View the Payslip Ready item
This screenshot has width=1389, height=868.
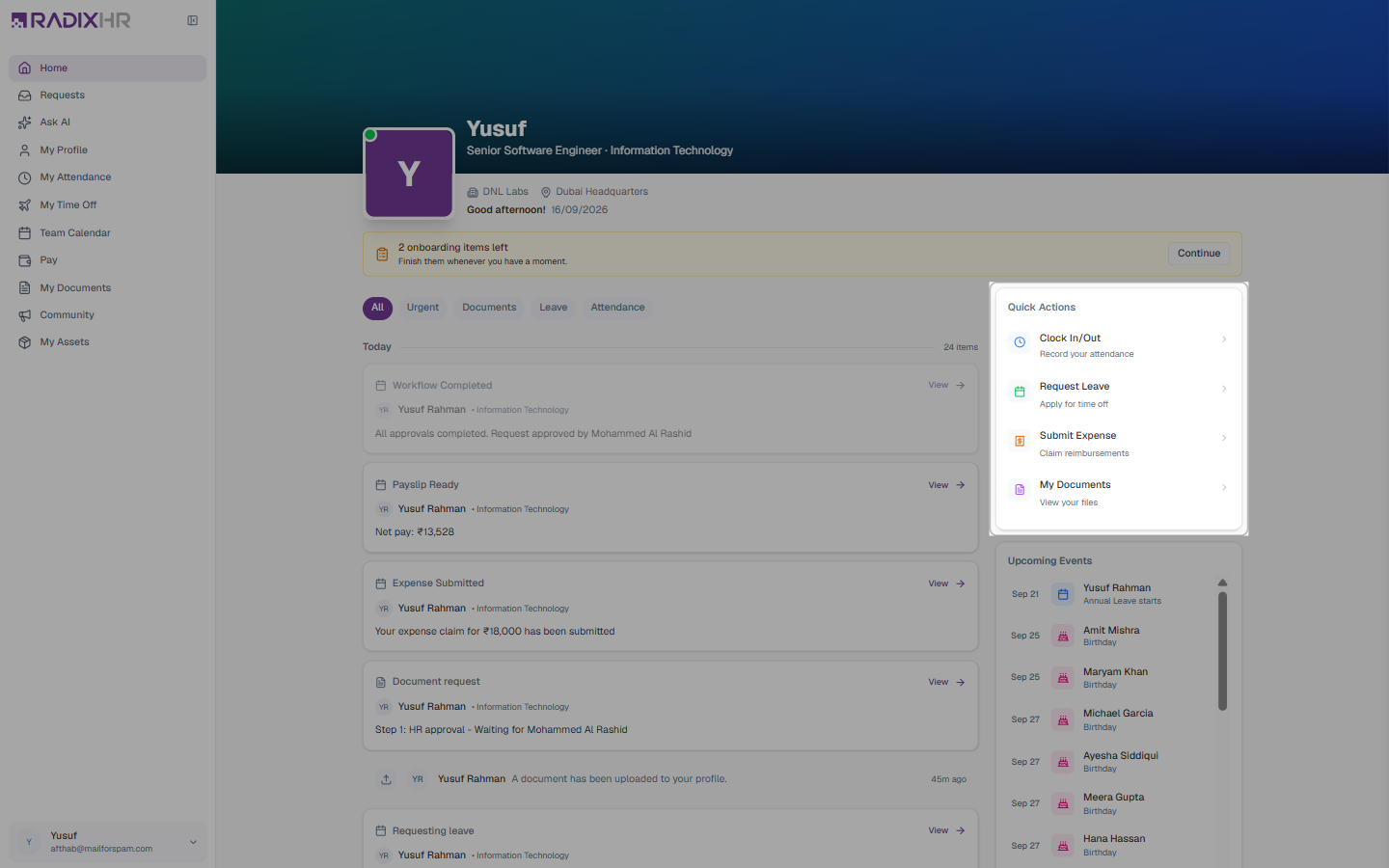tap(946, 485)
